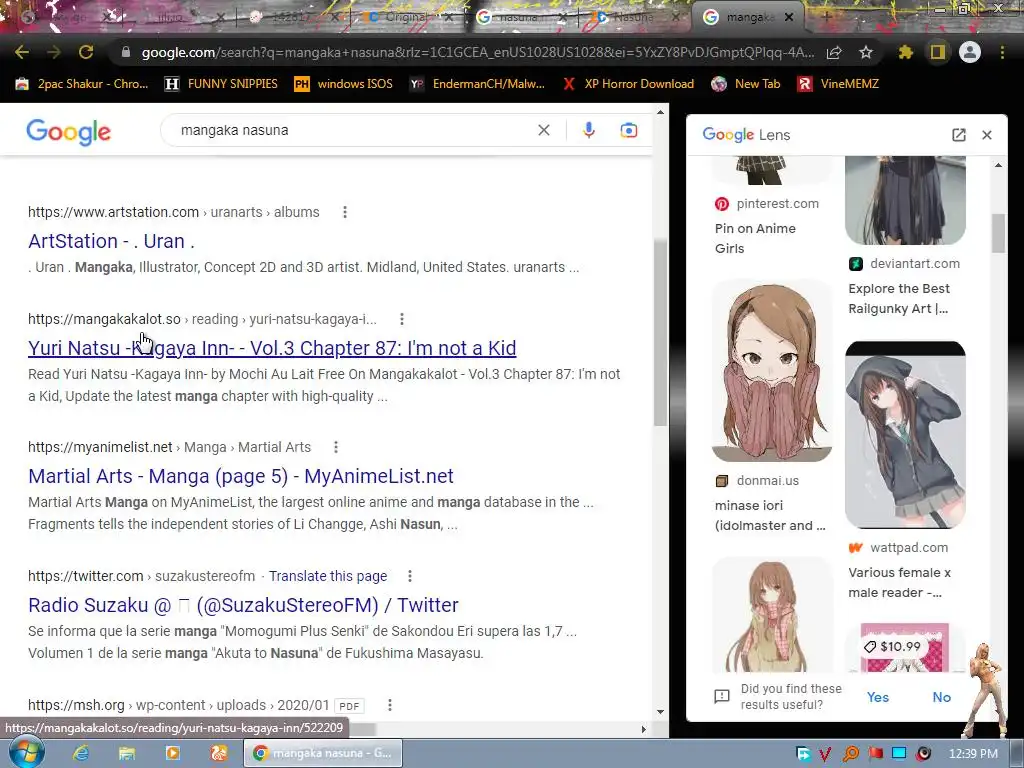Open the three-dot menu for the msh.org result
The image size is (1024, 768).
pos(389,705)
